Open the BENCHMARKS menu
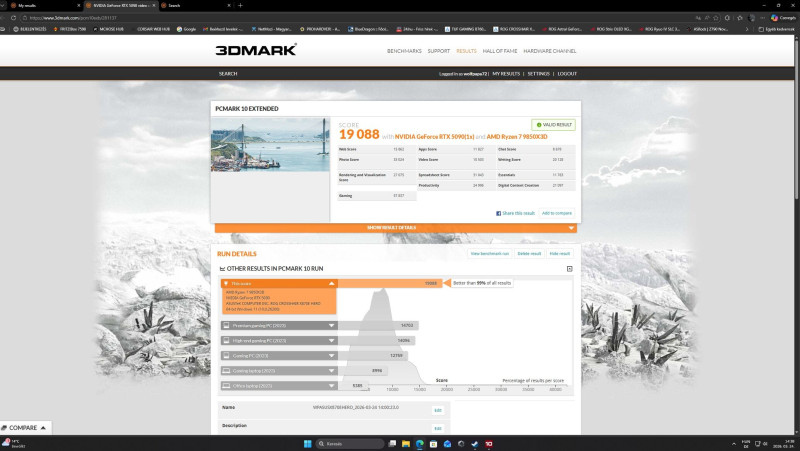This screenshot has width=800, height=451. click(x=404, y=51)
